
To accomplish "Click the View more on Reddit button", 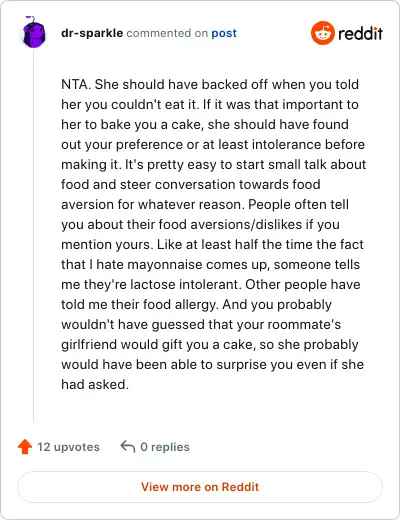I will pyautogui.click(x=200, y=487).
